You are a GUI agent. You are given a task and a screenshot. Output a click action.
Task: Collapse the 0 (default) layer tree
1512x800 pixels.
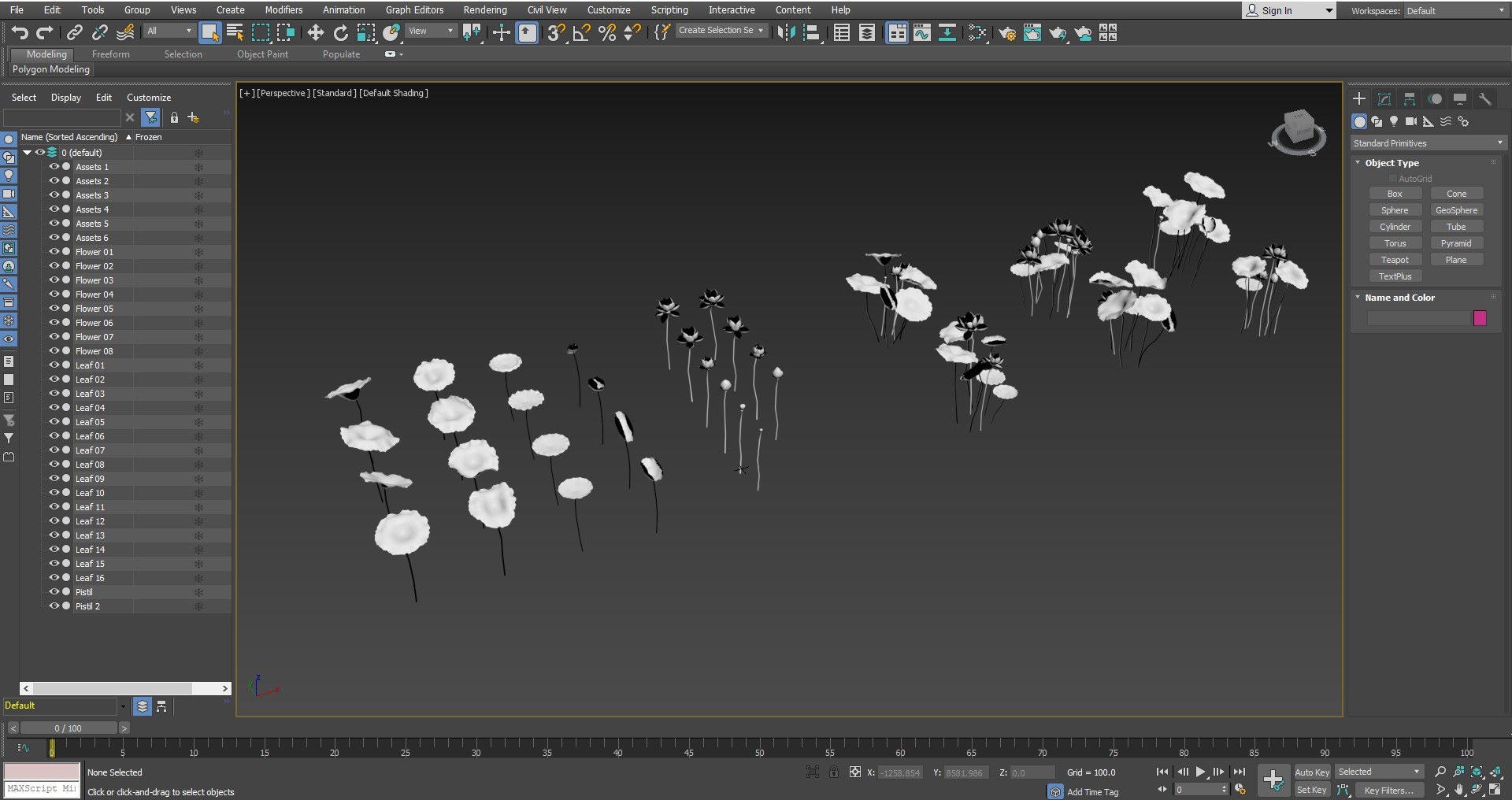(x=27, y=153)
